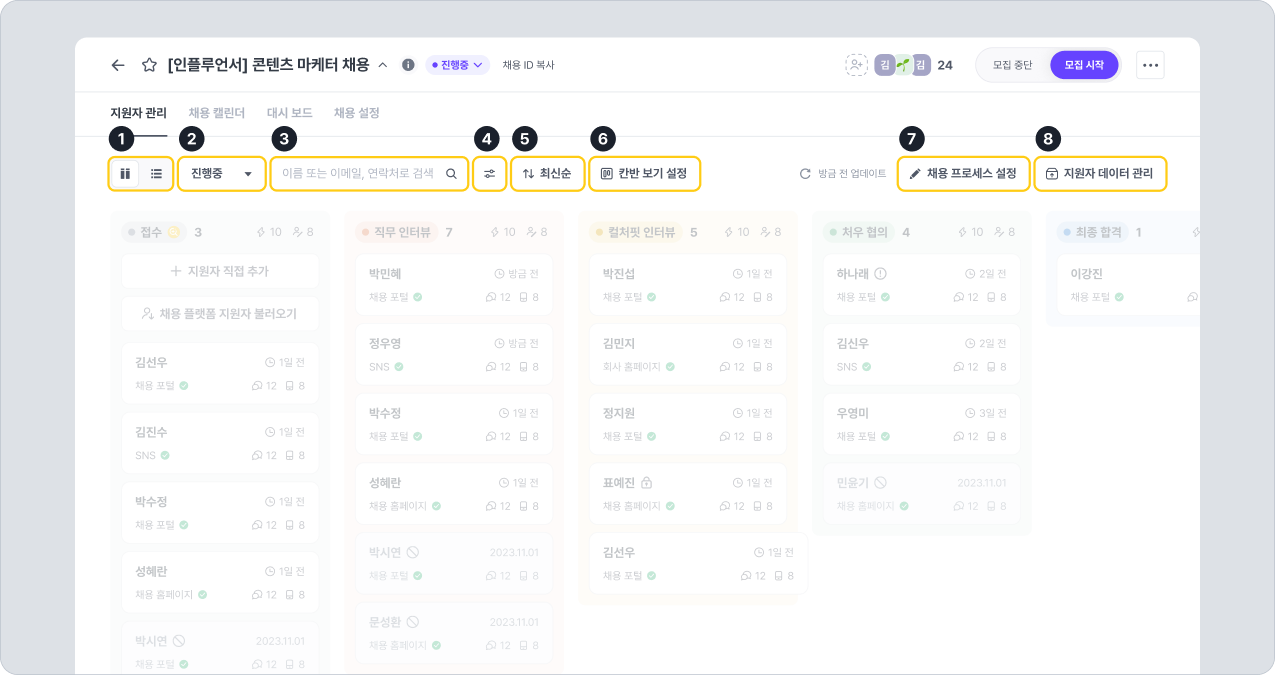Open the info icon next to title

(x=408, y=65)
